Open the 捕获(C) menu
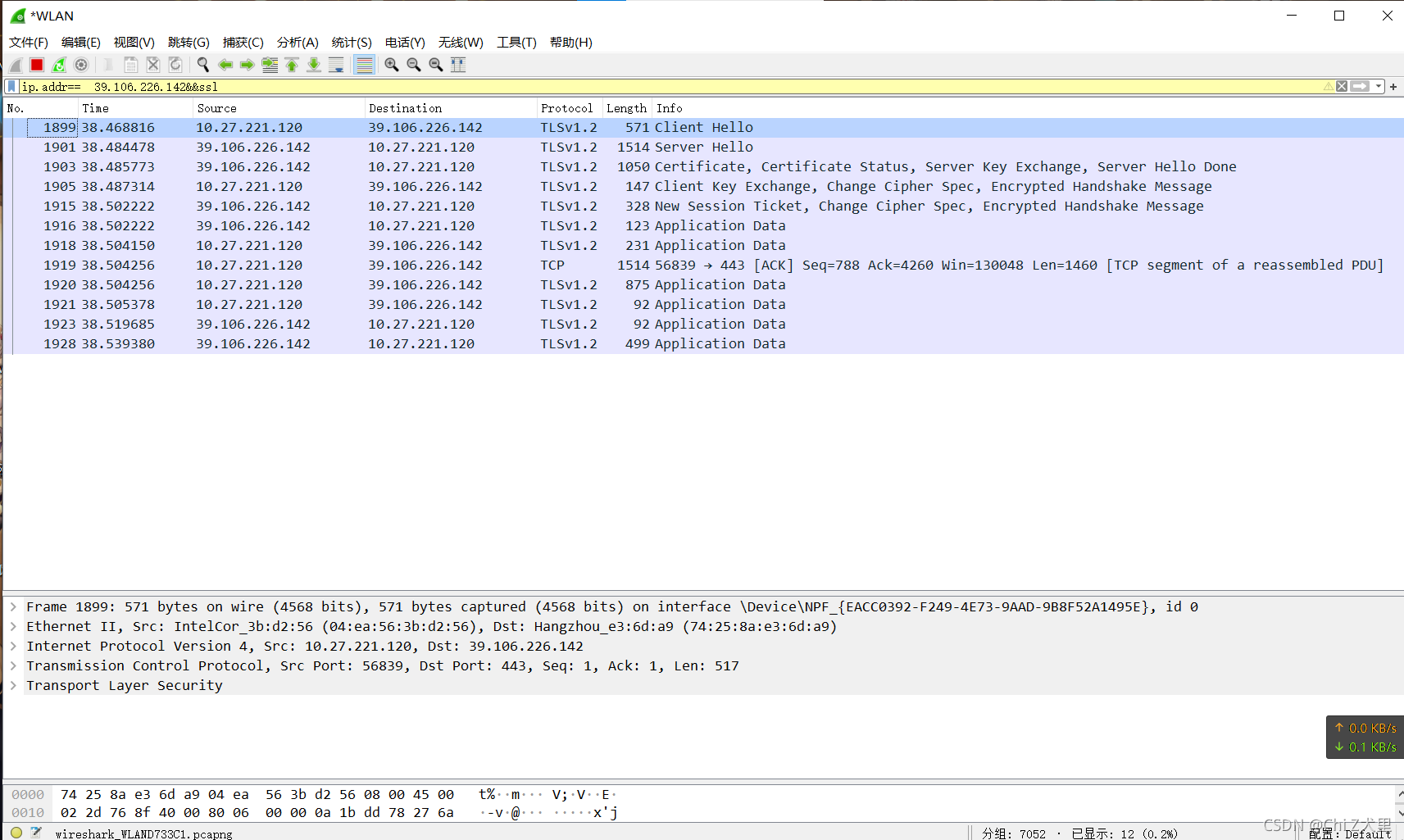 click(x=243, y=42)
